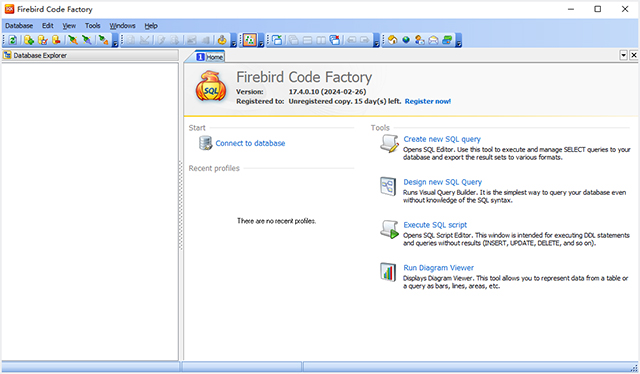The image size is (640, 374).
Task: Maximize the Firebird Code Factory window
Action: [x=598, y=9]
